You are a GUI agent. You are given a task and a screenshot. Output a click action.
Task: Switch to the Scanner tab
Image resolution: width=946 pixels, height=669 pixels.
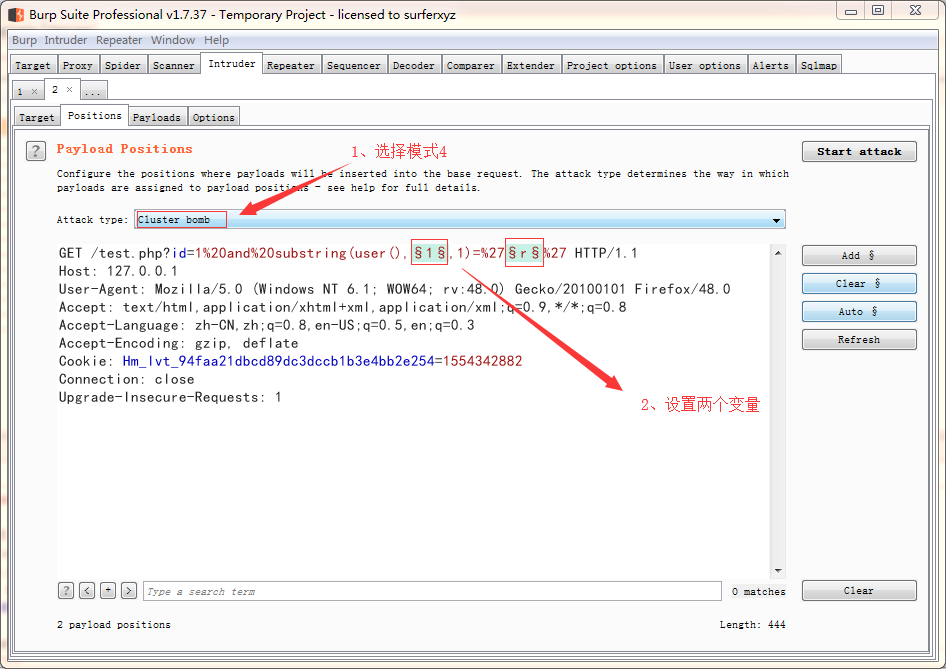click(x=174, y=65)
